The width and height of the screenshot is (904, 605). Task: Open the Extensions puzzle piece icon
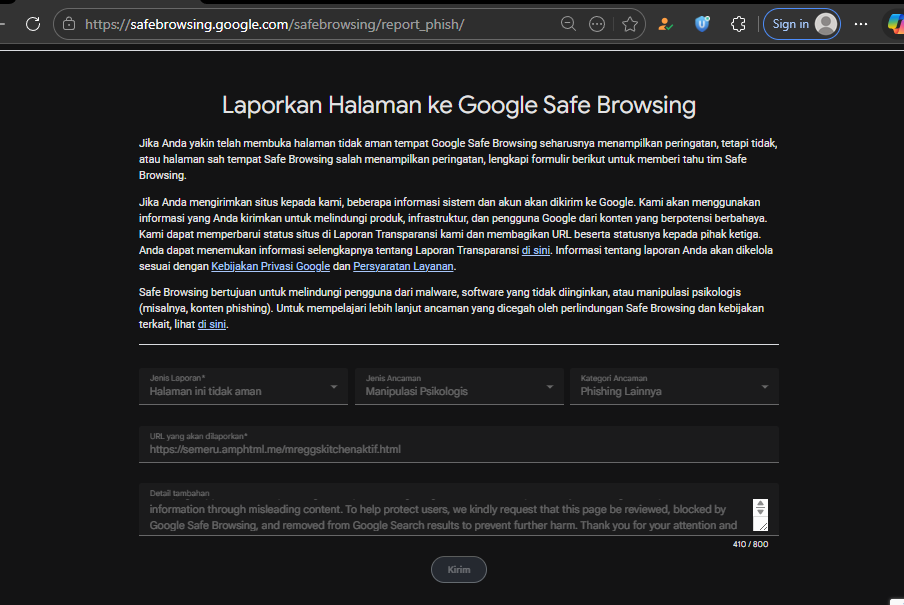point(738,24)
